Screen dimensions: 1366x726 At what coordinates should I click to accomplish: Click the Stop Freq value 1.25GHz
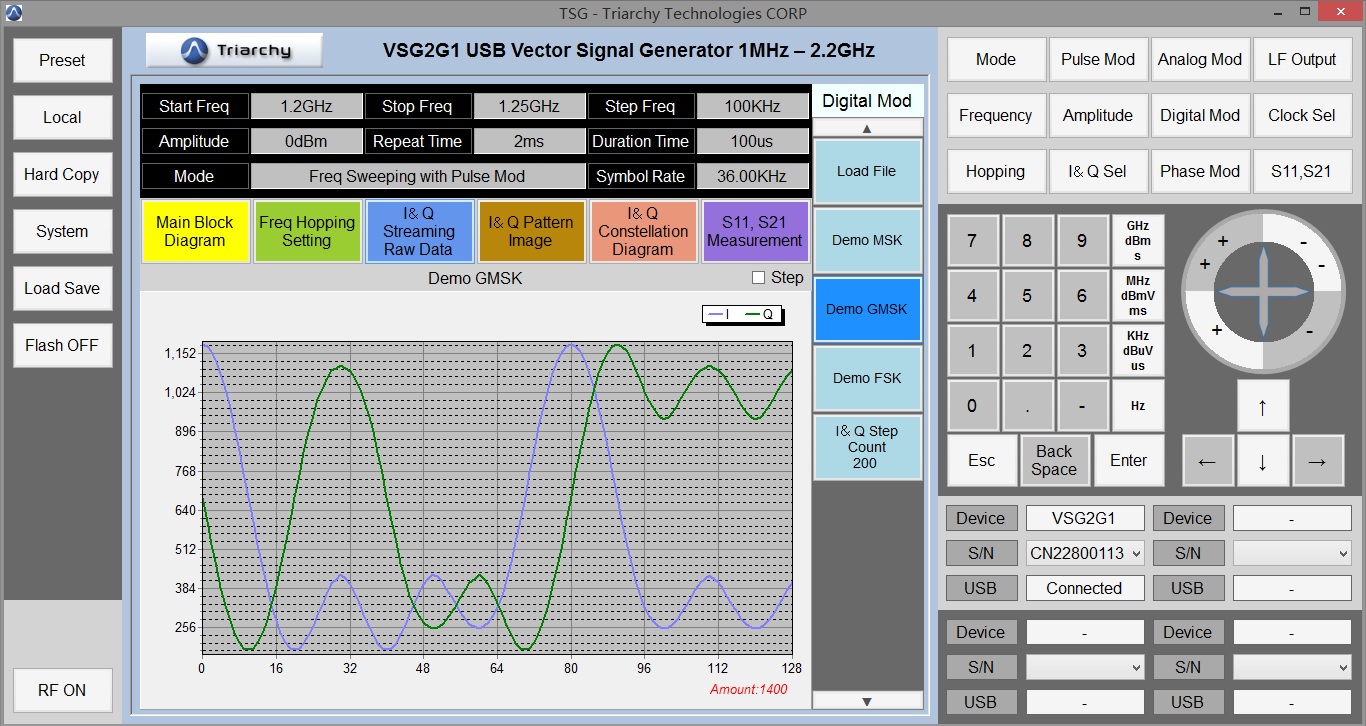click(529, 106)
